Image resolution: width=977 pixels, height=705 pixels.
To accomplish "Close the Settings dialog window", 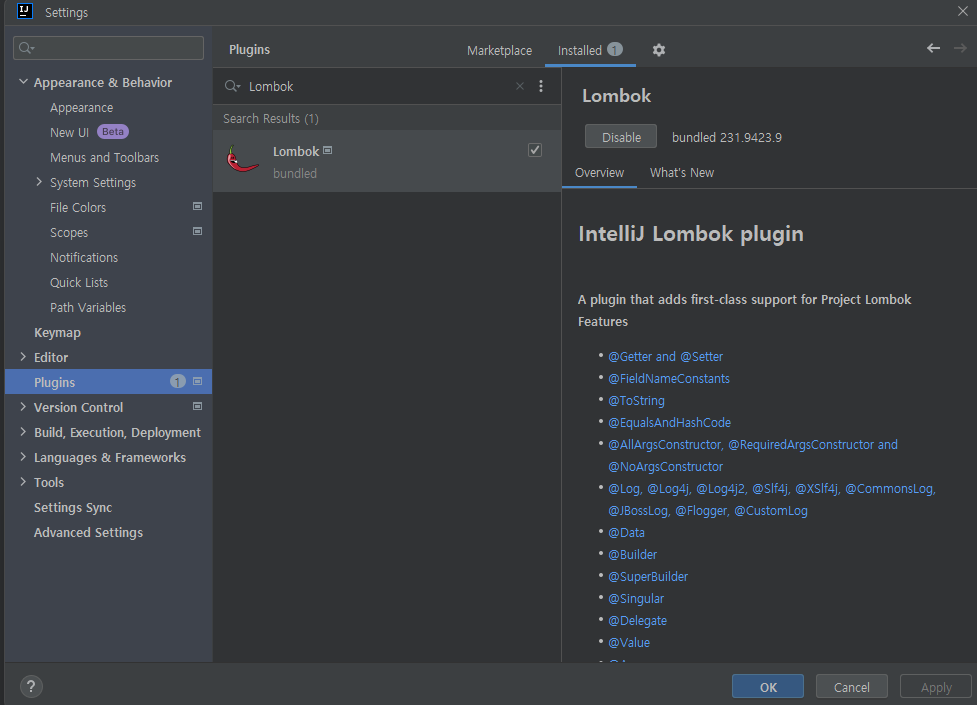I will tap(963, 11).
